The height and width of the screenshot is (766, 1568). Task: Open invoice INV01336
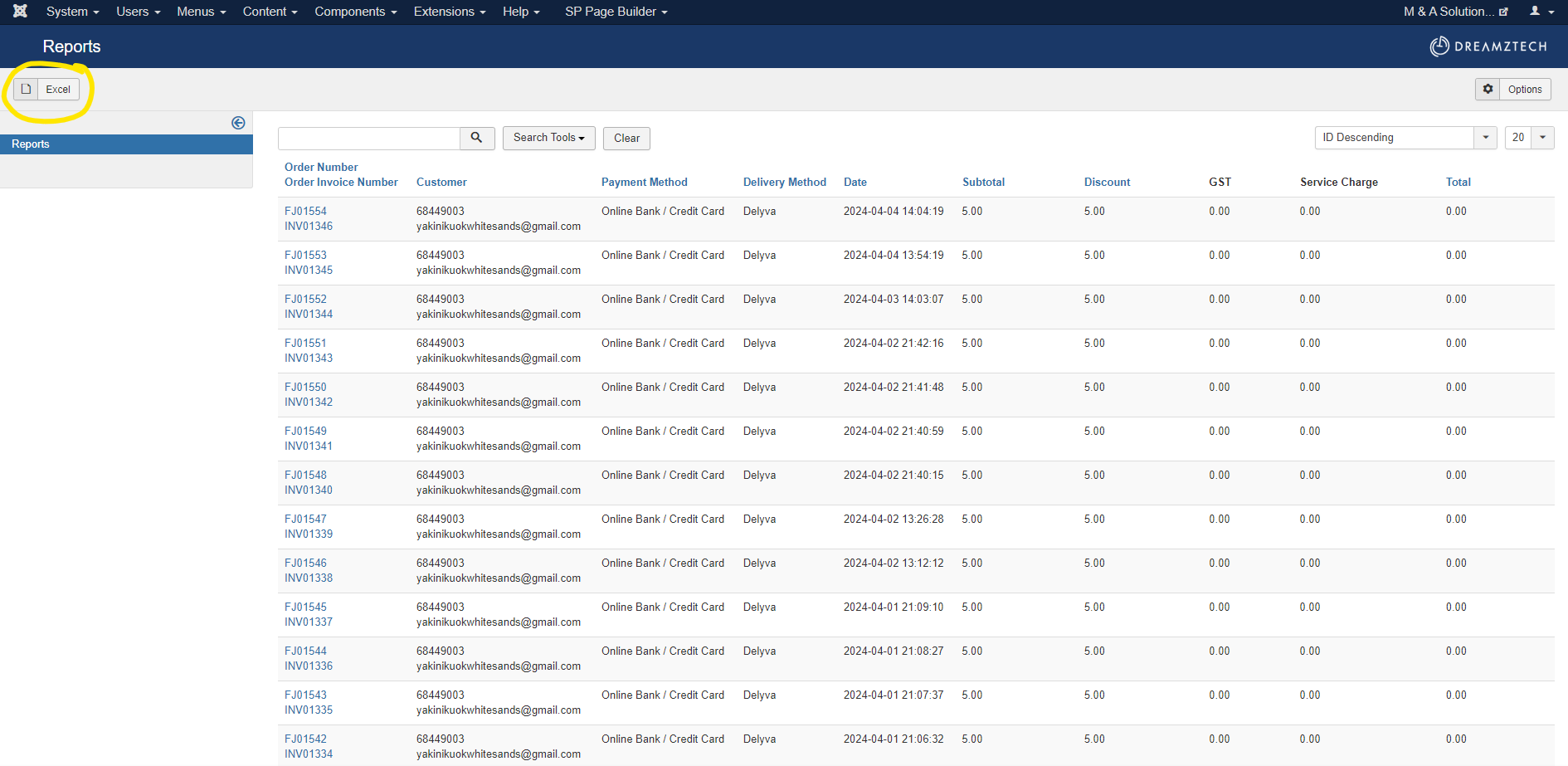coord(309,666)
